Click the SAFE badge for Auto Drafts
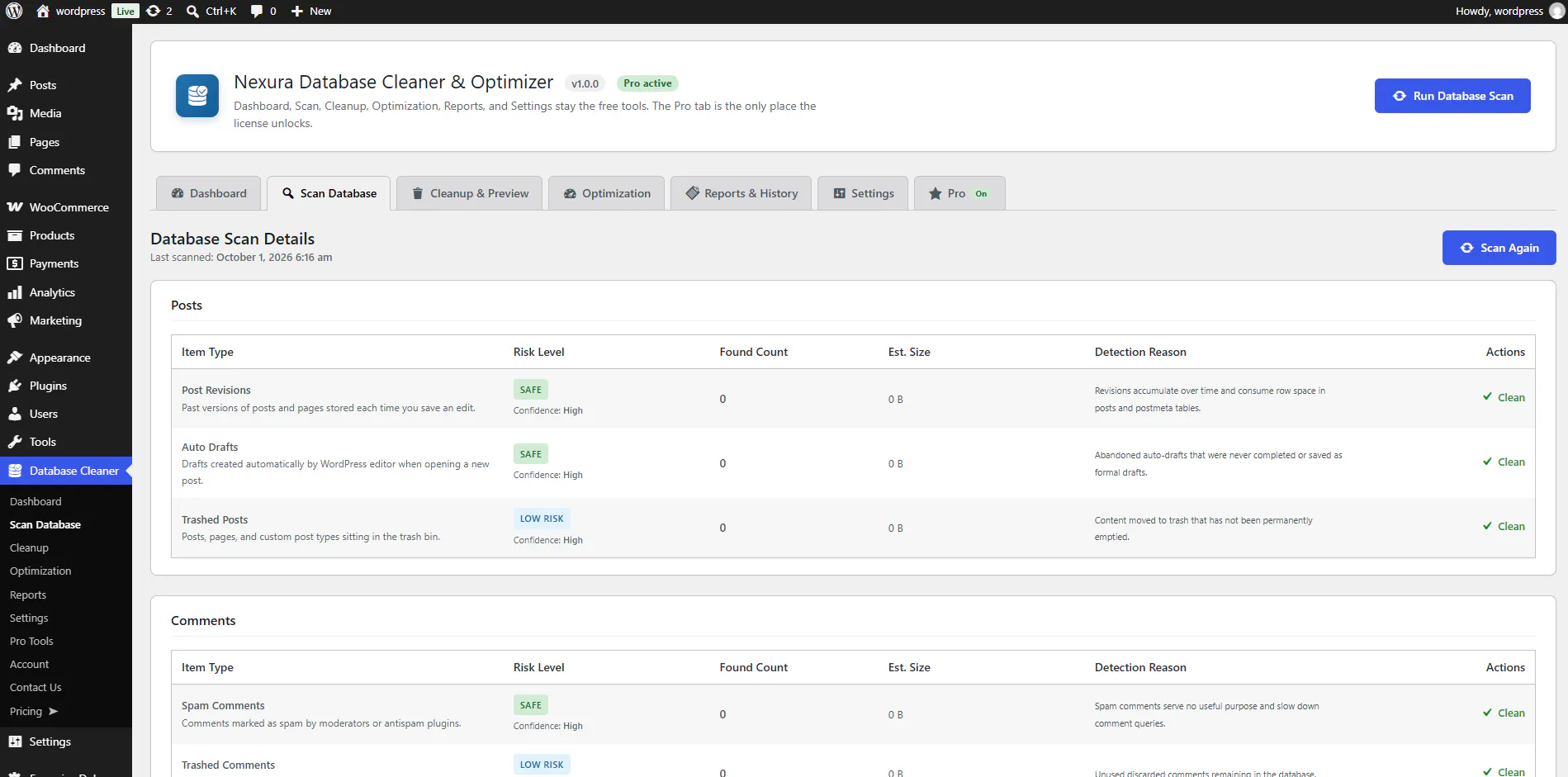This screenshot has height=777, width=1568. pos(531,454)
